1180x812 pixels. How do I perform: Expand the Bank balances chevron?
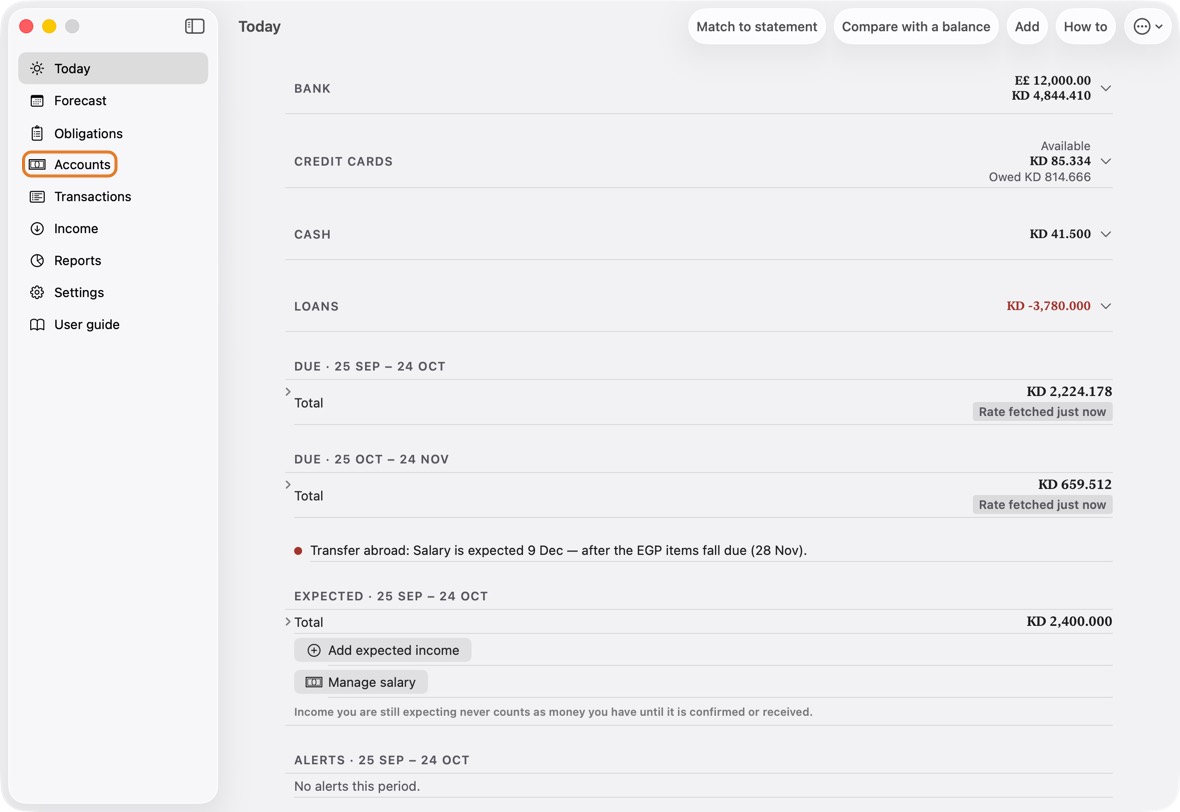pyautogui.click(x=1105, y=88)
